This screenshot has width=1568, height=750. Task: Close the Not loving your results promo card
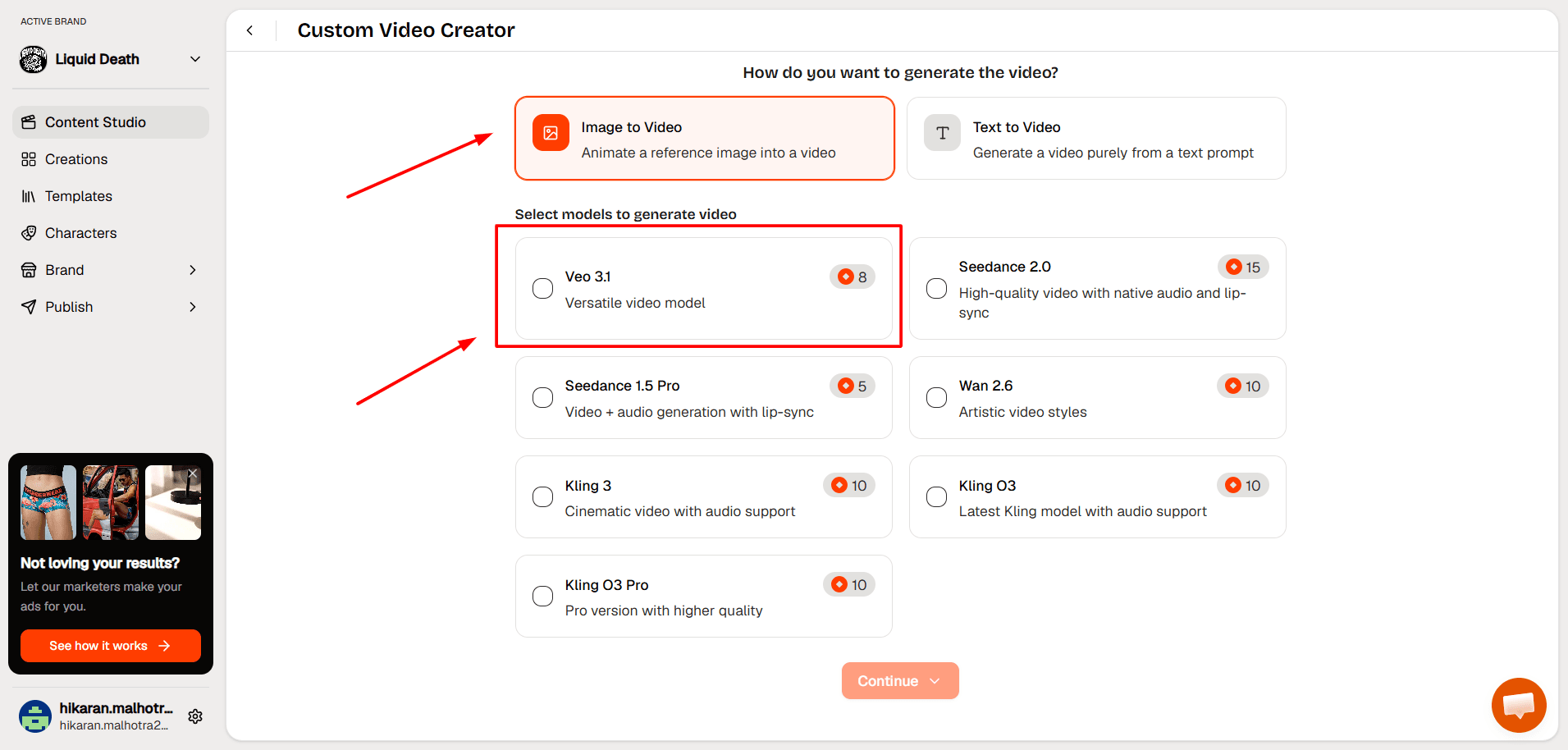tap(193, 473)
